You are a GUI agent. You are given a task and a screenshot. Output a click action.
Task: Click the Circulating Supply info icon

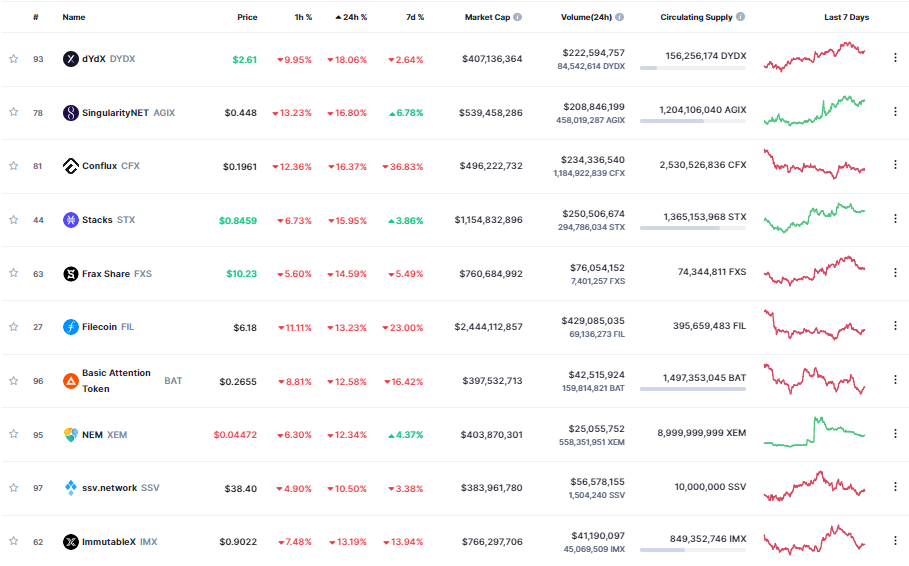point(740,17)
